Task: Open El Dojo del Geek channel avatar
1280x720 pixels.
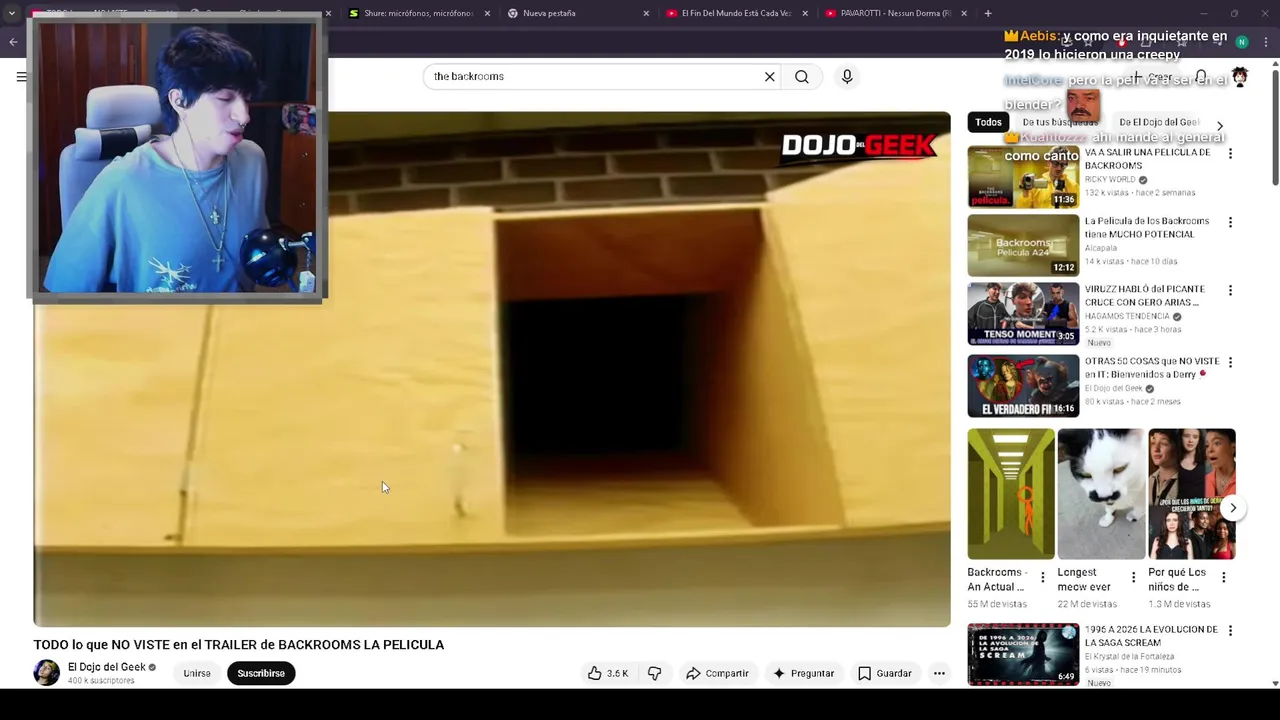Action: tap(47, 673)
